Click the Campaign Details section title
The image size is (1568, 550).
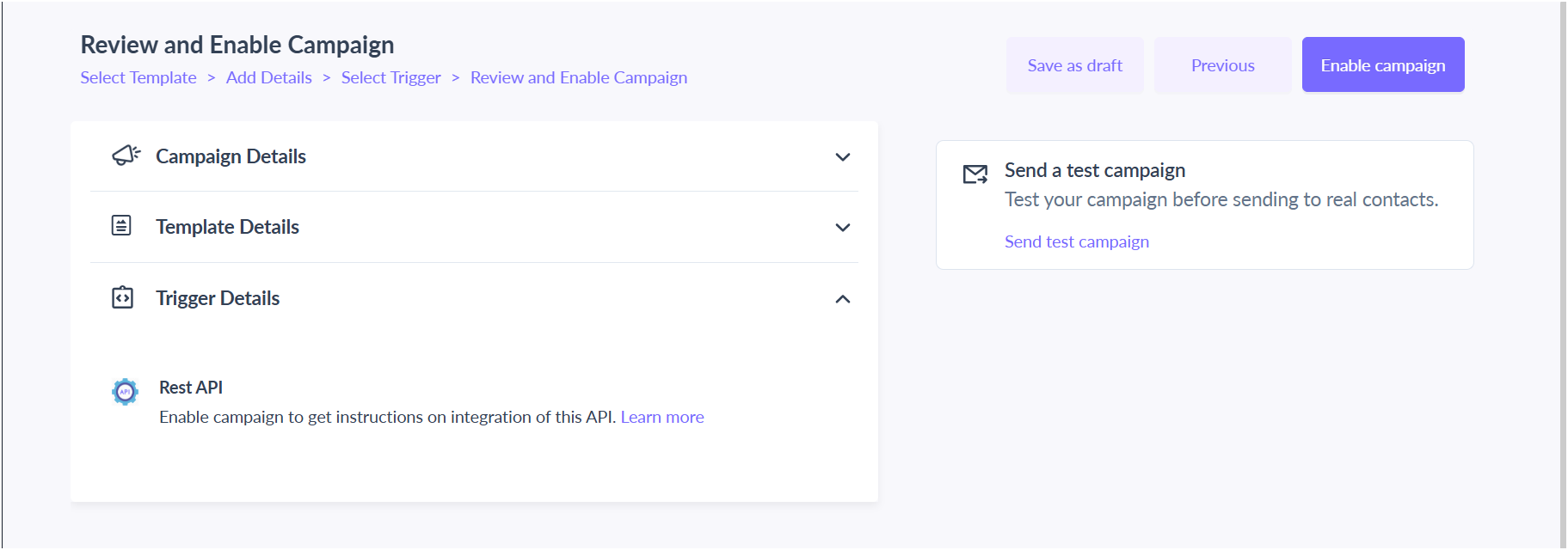[x=231, y=156]
